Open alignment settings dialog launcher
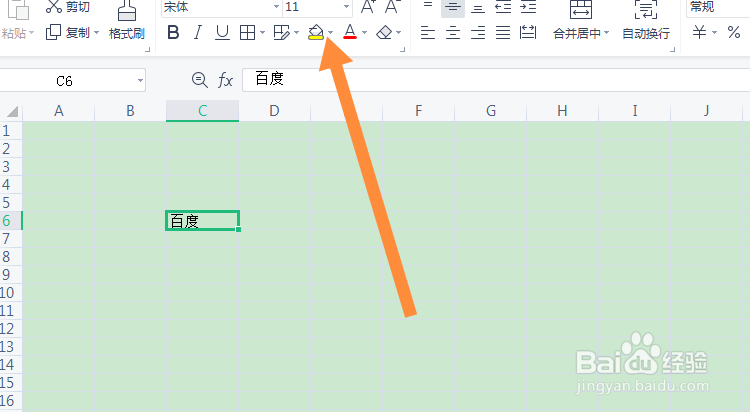The width and height of the screenshot is (750, 412). (x=673, y=49)
